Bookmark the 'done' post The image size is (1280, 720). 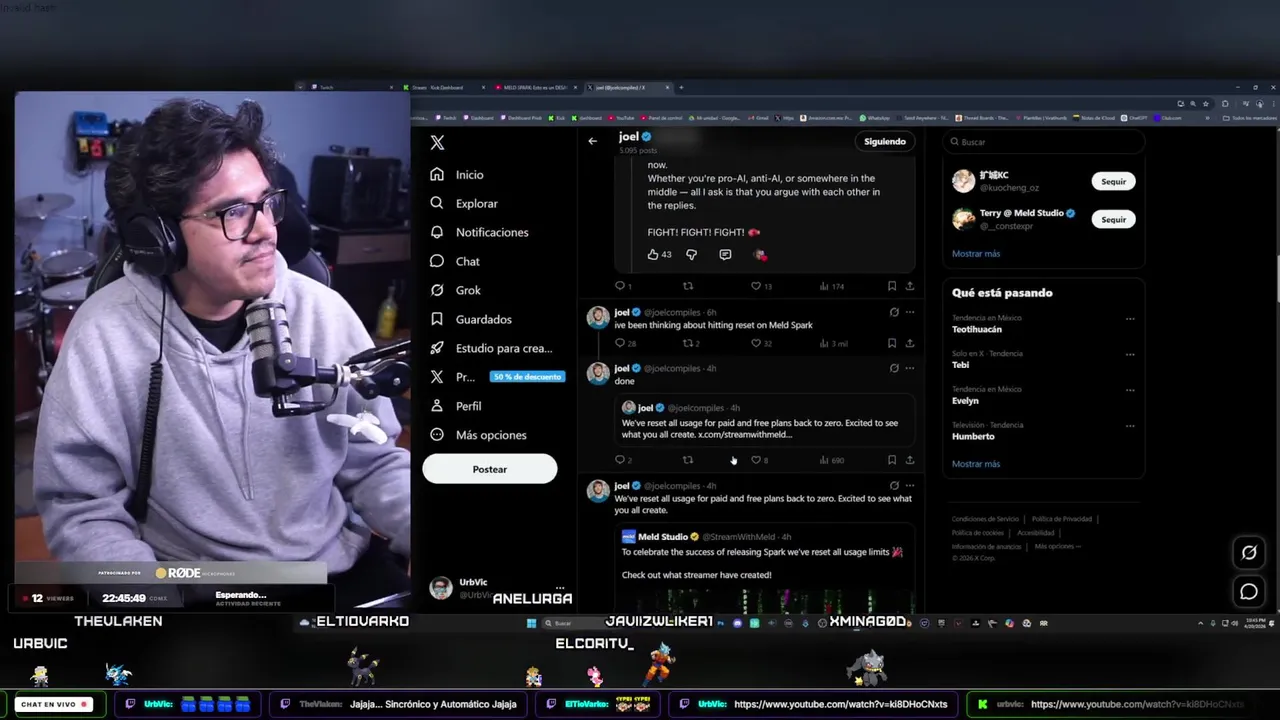pyautogui.click(x=892, y=460)
